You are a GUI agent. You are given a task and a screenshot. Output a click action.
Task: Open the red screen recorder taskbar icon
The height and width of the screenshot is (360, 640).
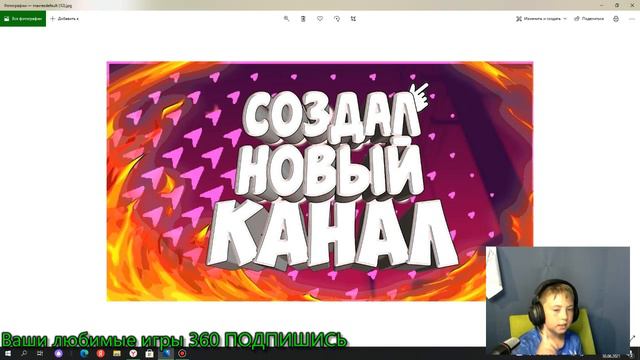click(x=182, y=353)
